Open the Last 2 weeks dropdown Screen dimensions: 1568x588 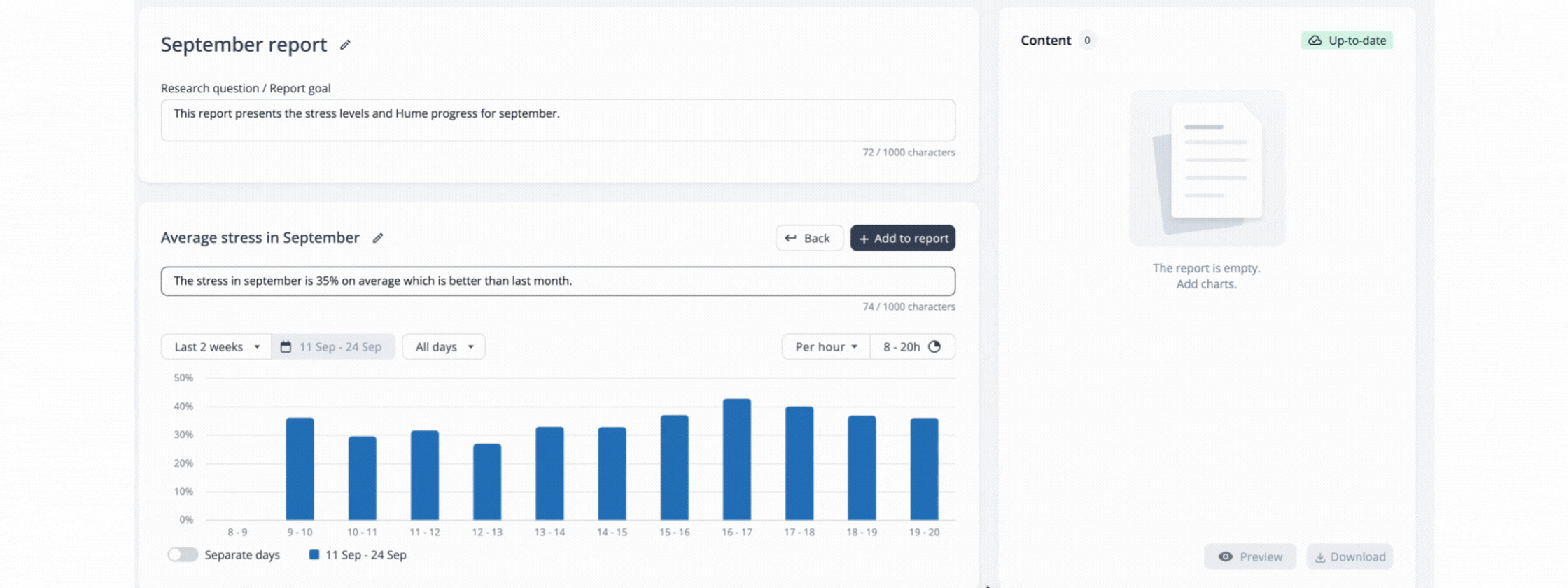[x=216, y=347]
